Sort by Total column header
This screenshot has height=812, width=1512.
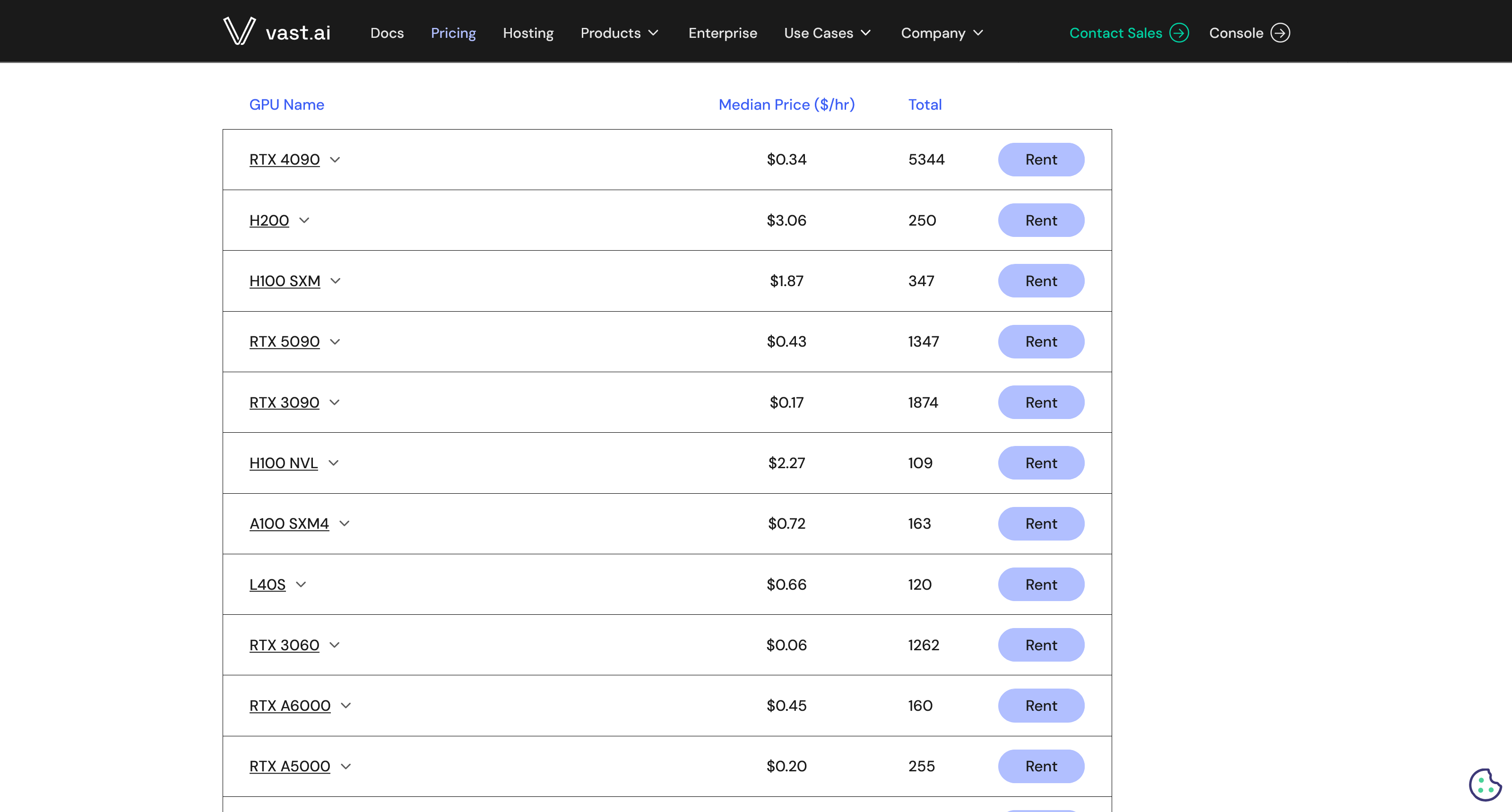(x=924, y=105)
